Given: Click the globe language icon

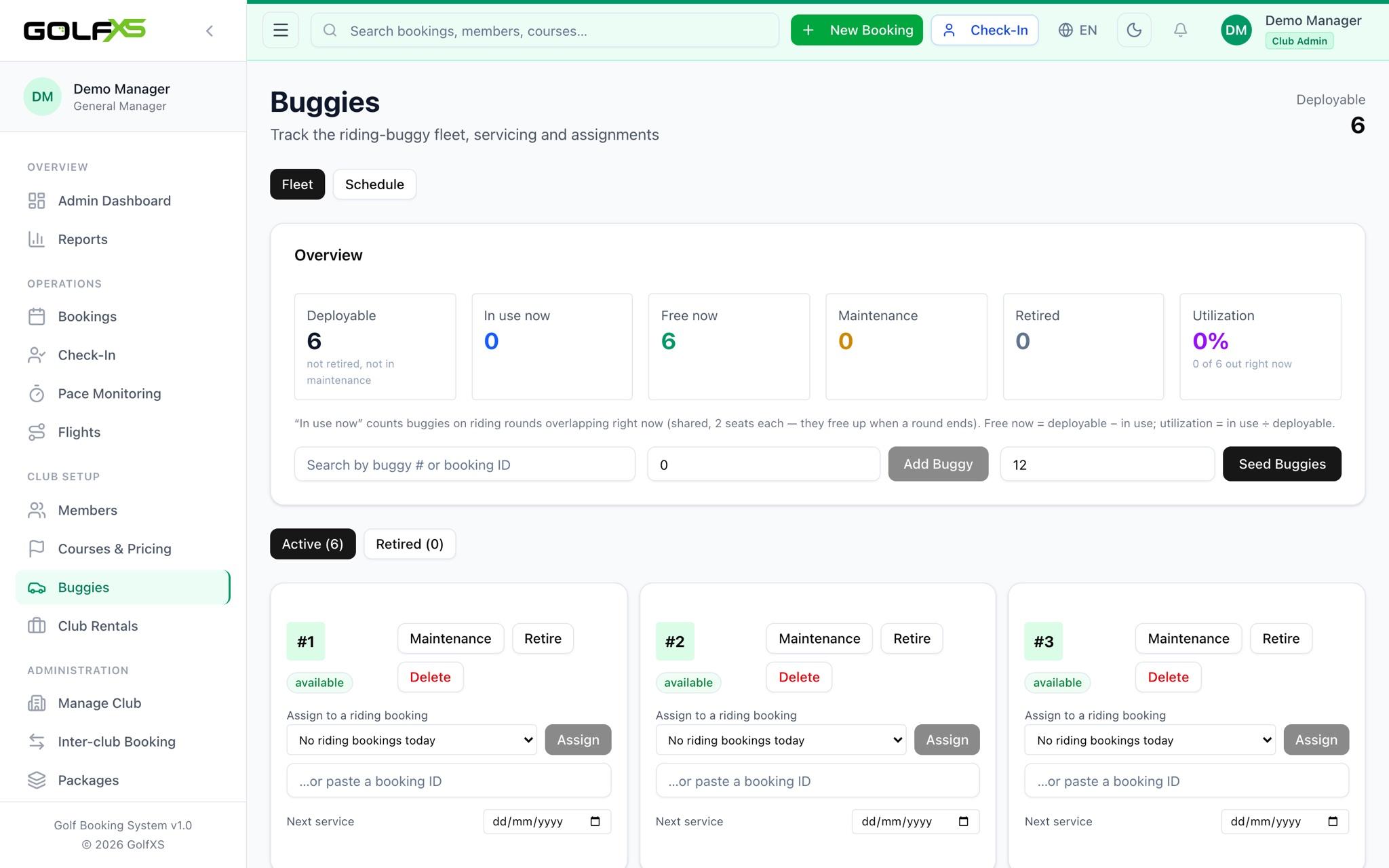Looking at the screenshot, I should [1065, 30].
